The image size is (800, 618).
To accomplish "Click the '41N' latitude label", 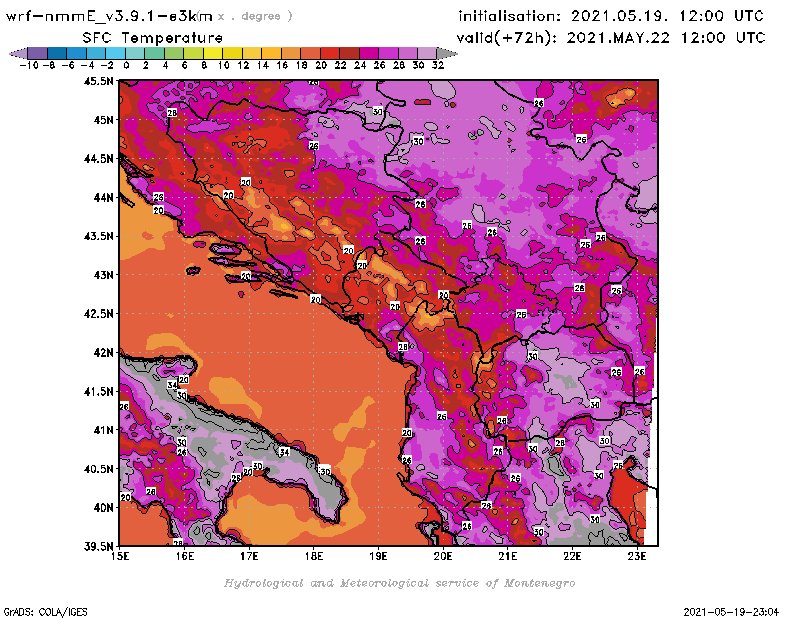I will click(x=103, y=430).
